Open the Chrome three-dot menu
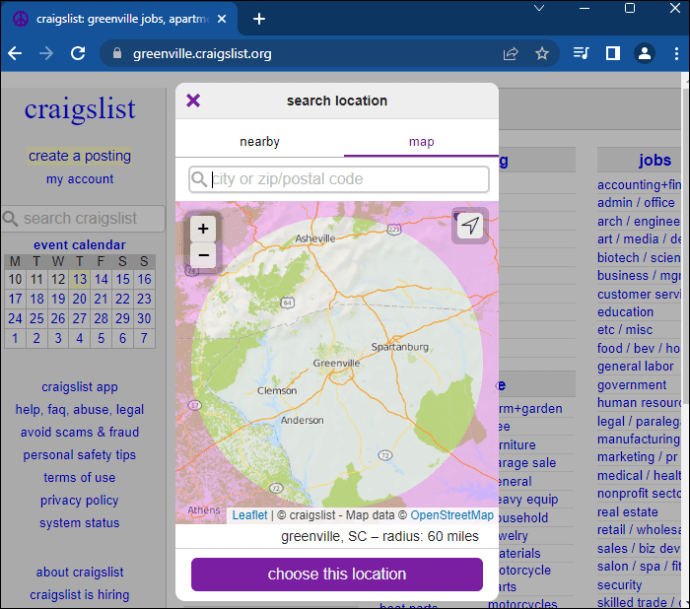The width and height of the screenshot is (690, 609). coord(675,54)
